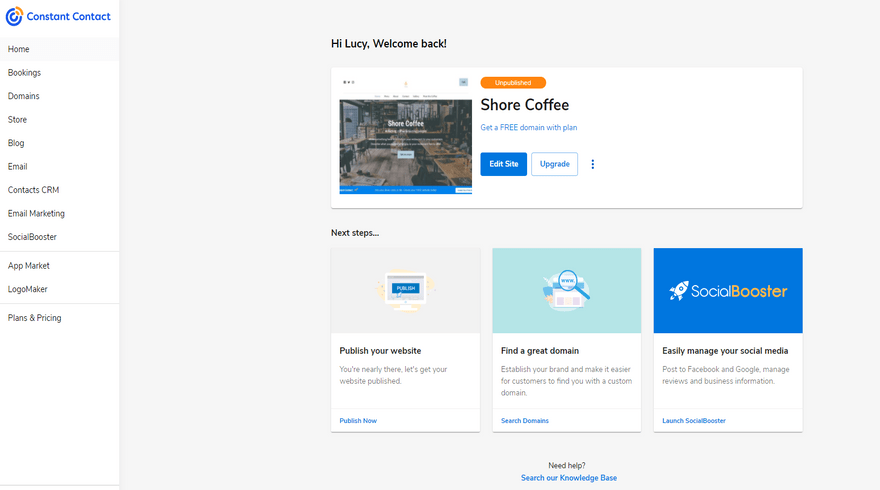This screenshot has width=880, height=490.
Task: Click the Constant Contact logo
Action: [x=58, y=16]
